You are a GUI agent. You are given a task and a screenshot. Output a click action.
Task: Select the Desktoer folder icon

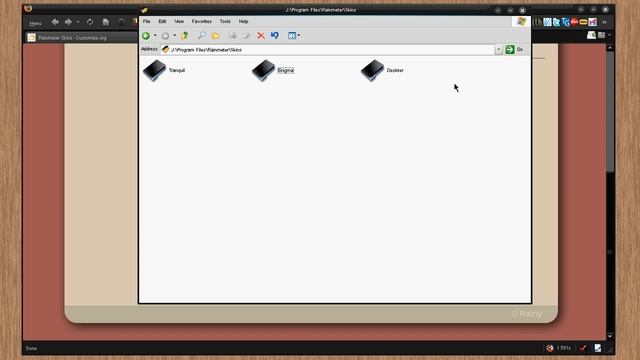pos(372,70)
